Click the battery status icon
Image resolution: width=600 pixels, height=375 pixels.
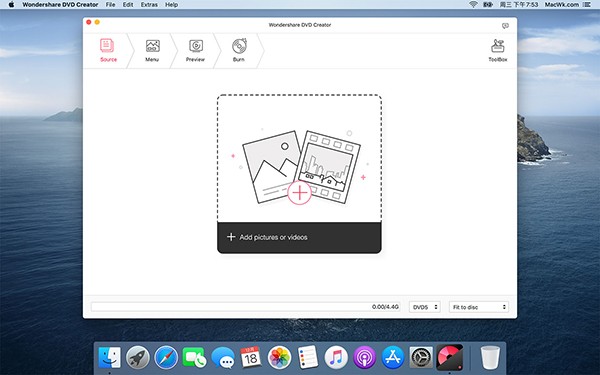(488, 5)
